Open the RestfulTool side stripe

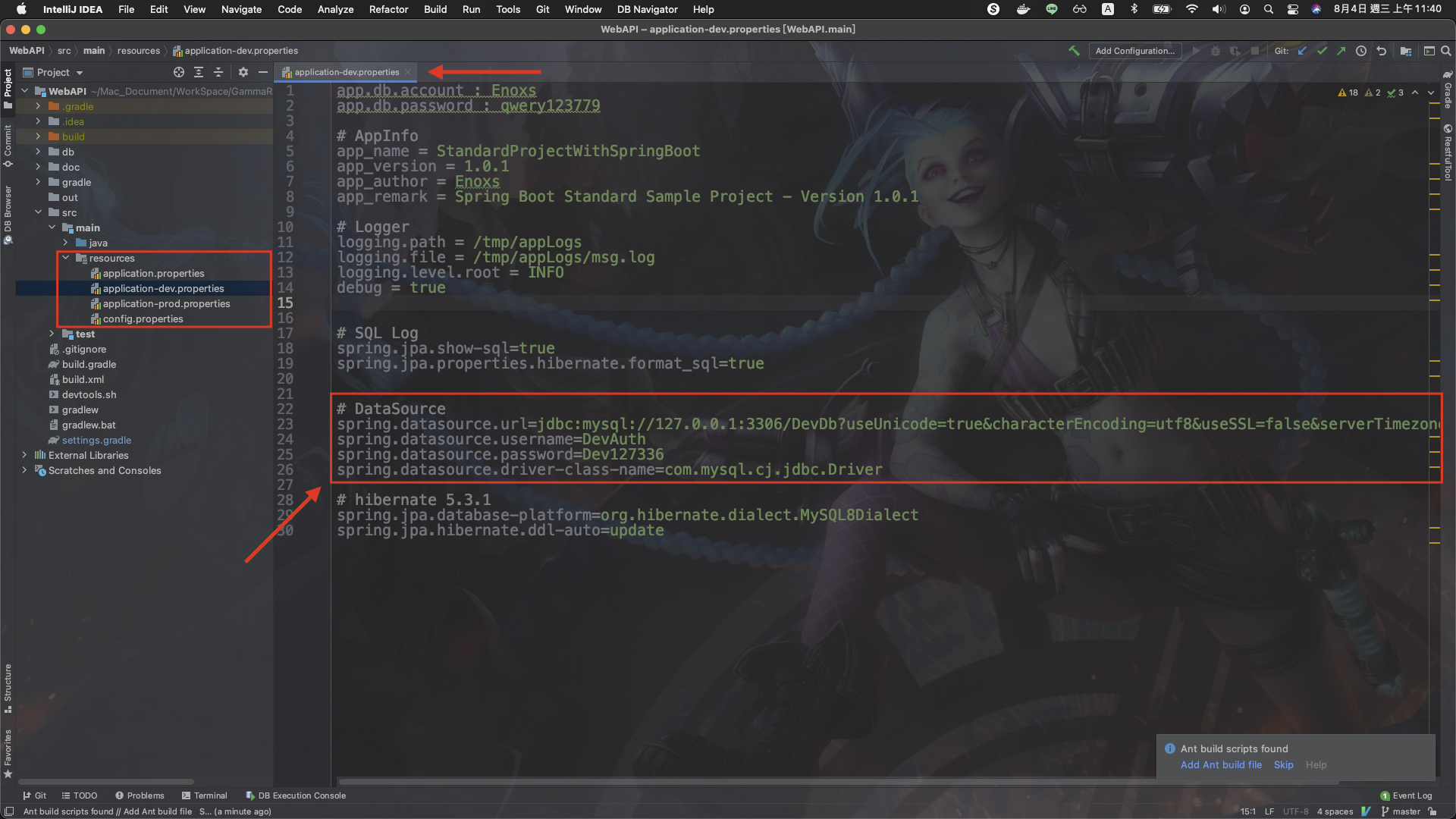[1448, 152]
